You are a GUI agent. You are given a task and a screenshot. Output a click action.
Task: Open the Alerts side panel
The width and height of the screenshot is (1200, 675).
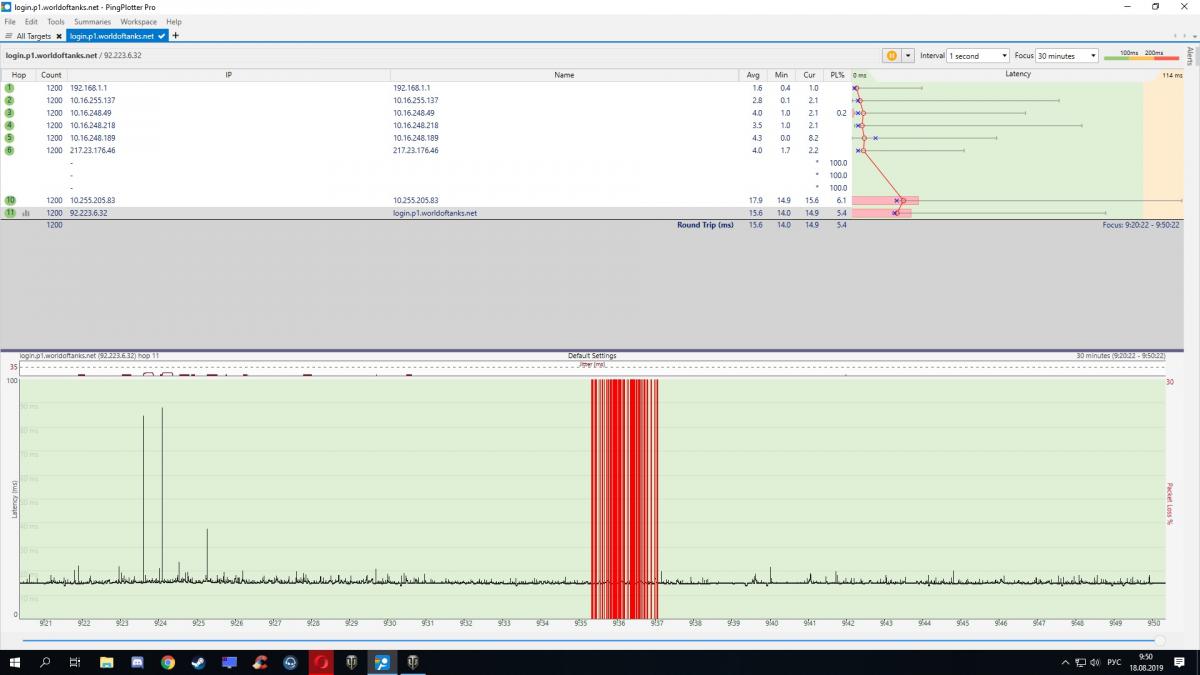[1190, 55]
